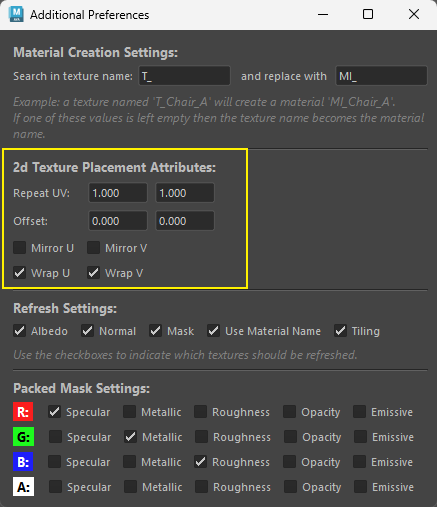Screen dimensions: 437x507
Task: Click the '2d Texture Placement Attributes:' heading
Action: 114,167
